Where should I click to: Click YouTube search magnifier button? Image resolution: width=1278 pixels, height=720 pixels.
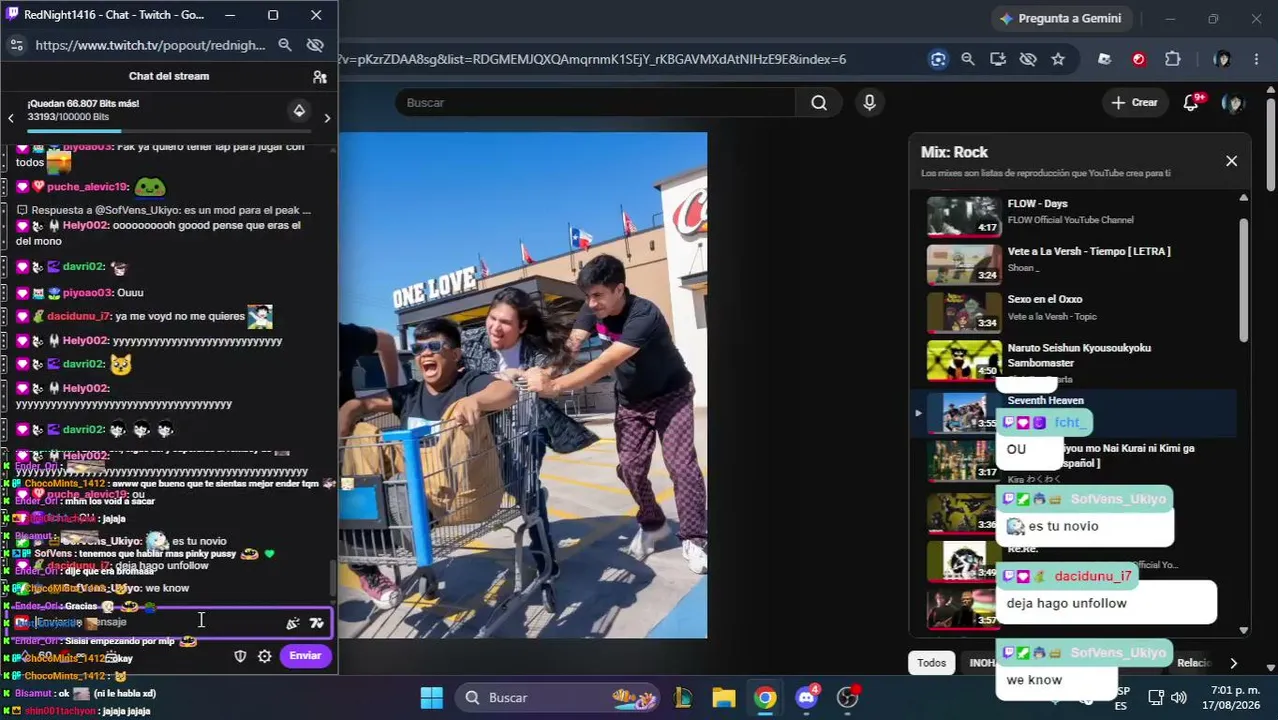point(819,102)
